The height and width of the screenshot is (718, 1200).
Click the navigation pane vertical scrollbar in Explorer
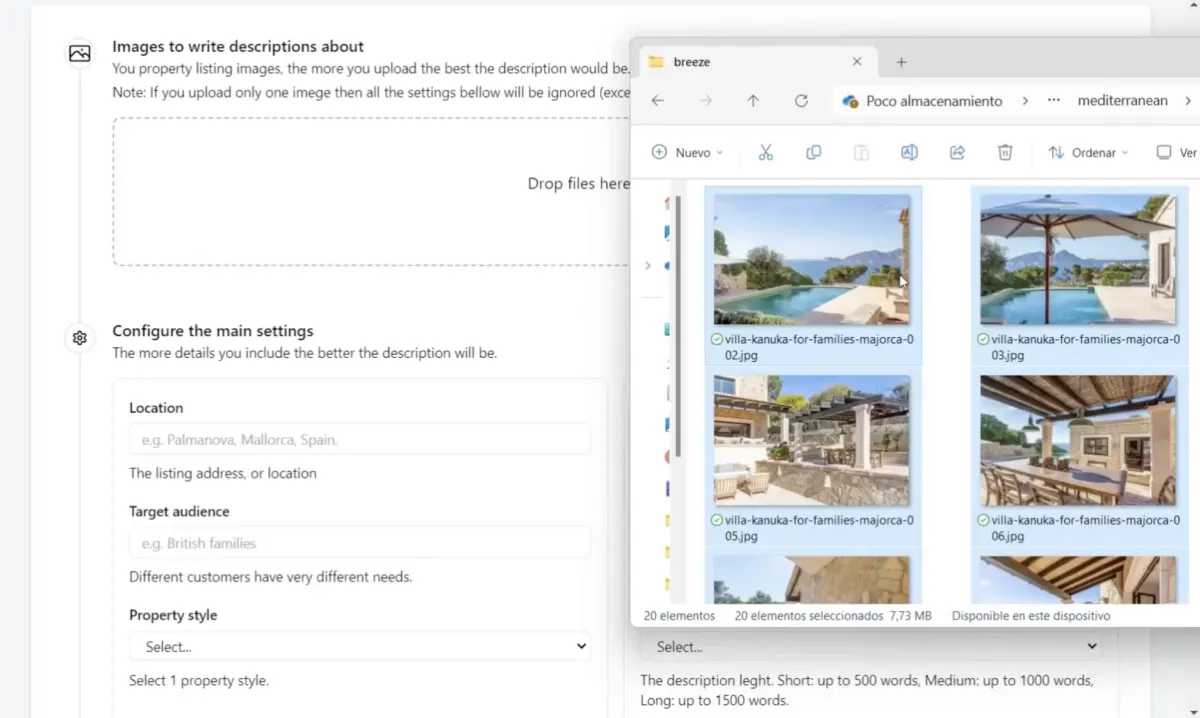coord(678,325)
